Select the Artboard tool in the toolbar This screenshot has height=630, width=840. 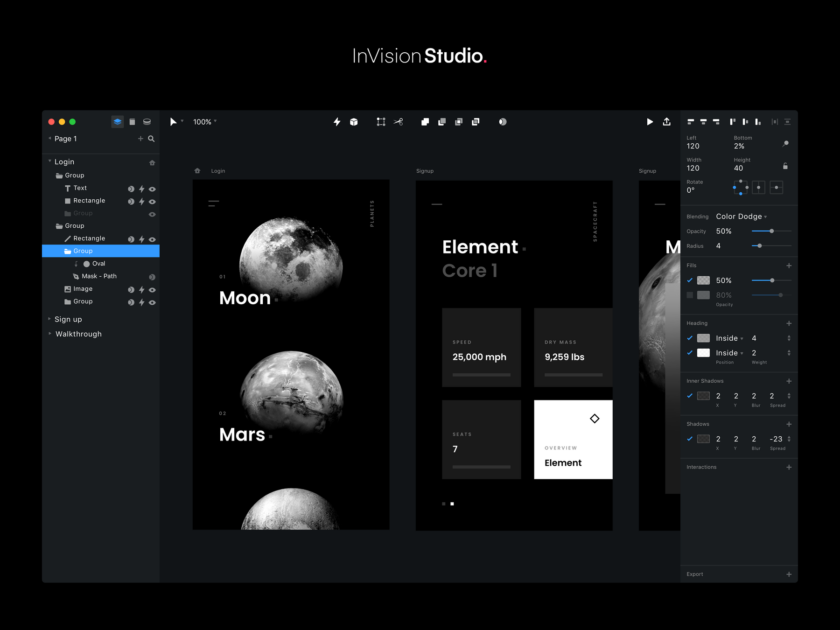pyautogui.click(x=381, y=121)
